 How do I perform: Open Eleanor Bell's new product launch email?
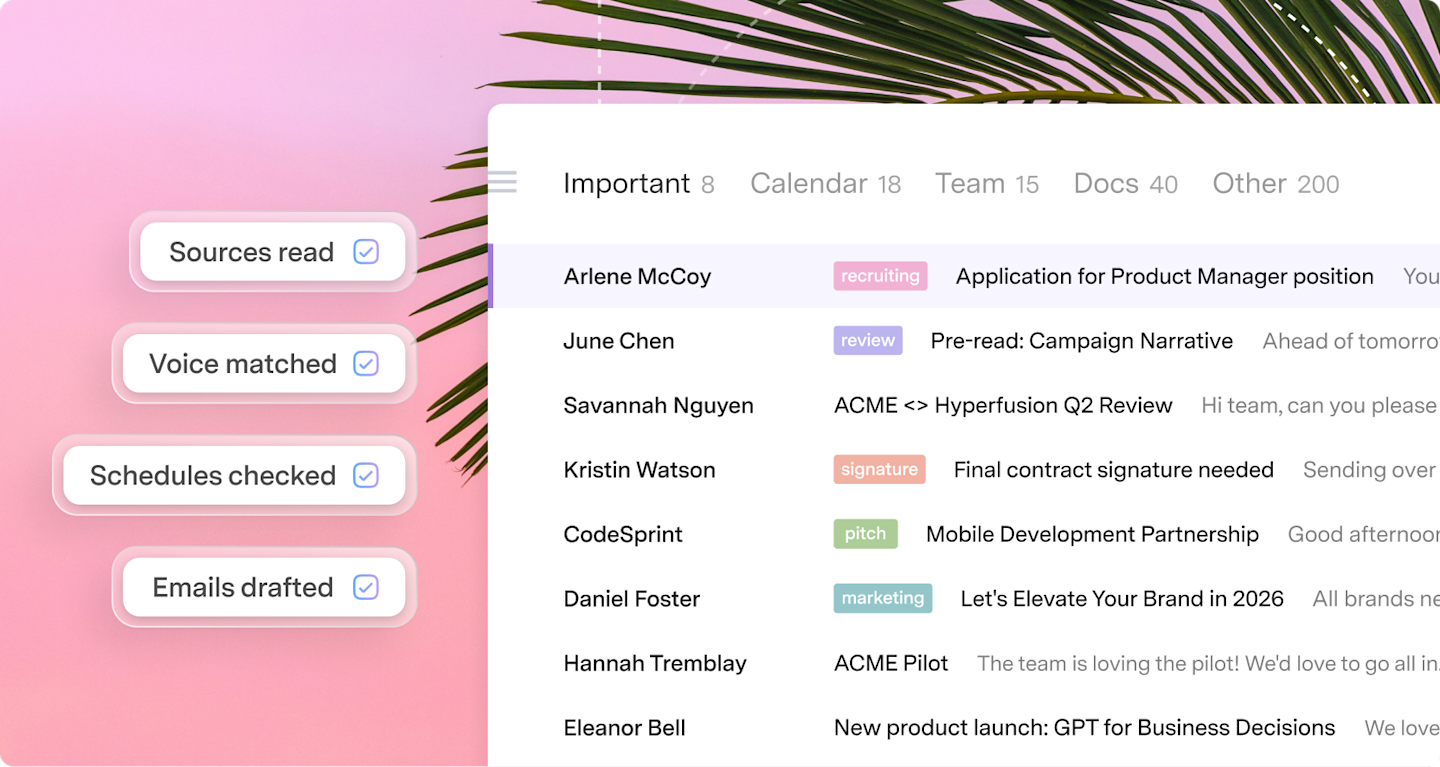964,728
